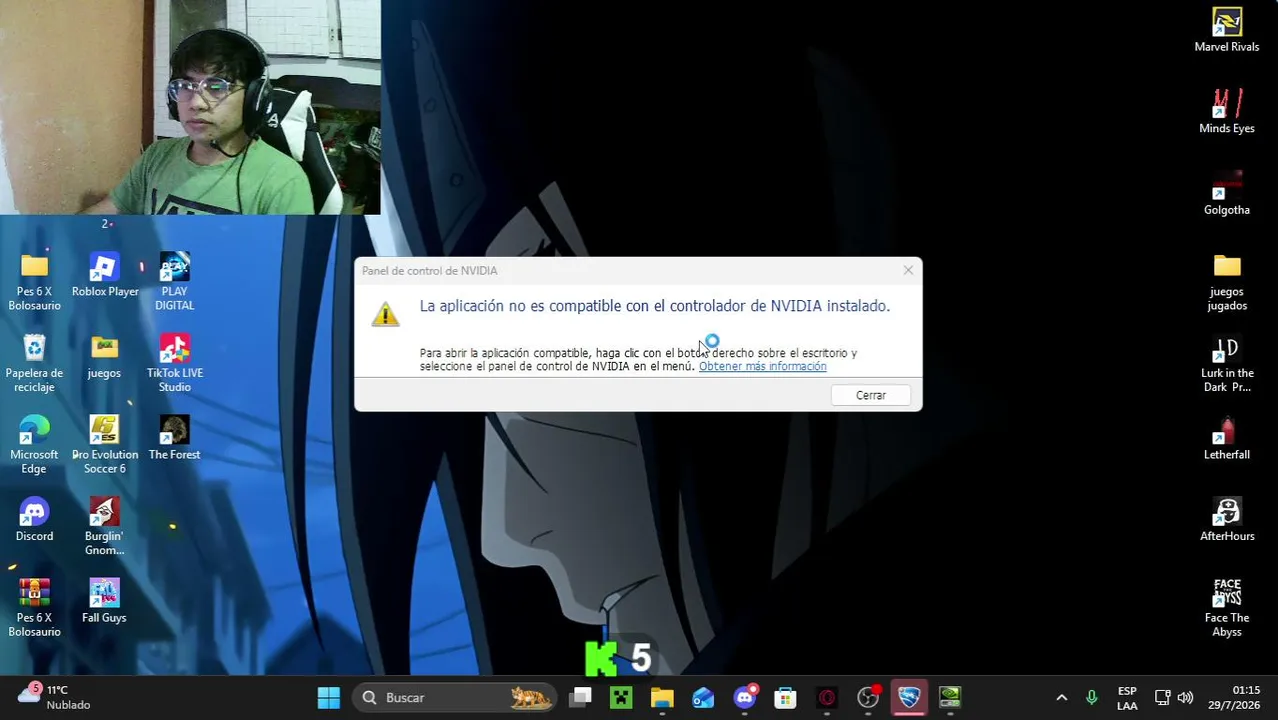Expand hidden system tray icons
This screenshot has height=720, width=1278.
[x=1061, y=697]
